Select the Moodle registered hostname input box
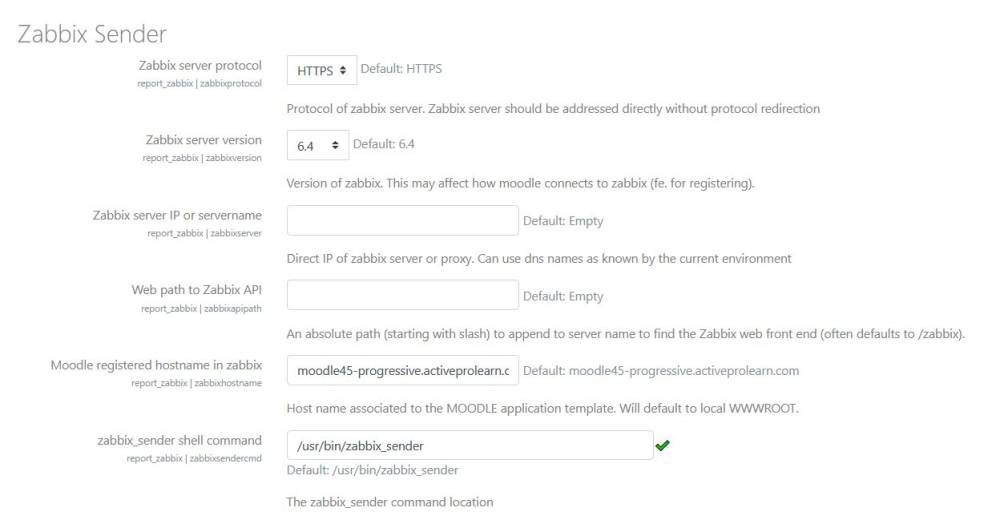This screenshot has width=1000, height=516. pos(403,370)
